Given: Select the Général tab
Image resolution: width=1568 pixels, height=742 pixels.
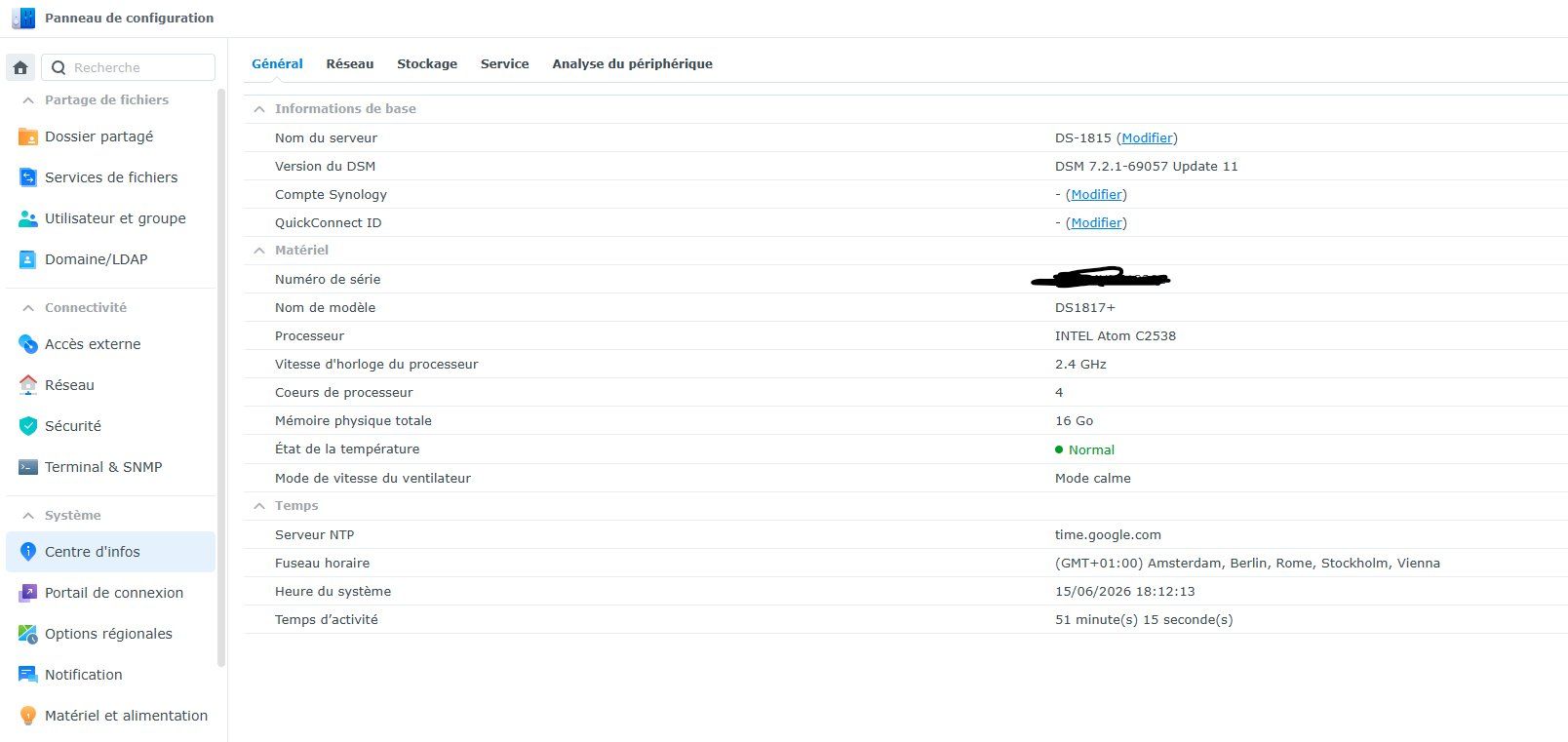Looking at the screenshot, I should 277,63.
